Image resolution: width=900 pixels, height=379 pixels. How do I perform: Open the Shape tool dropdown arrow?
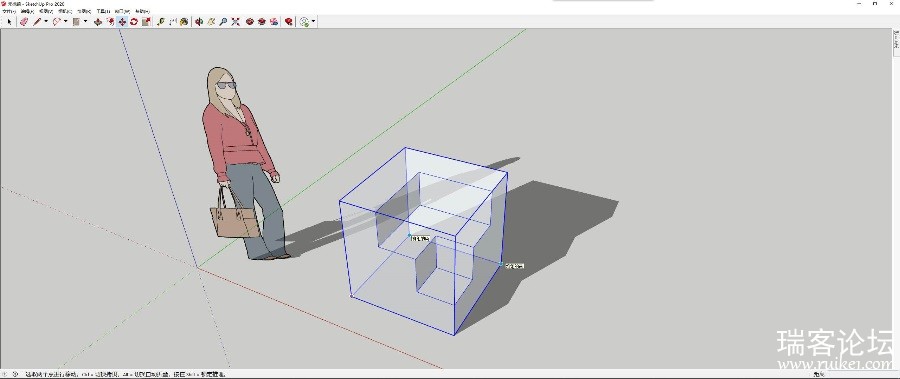point(86,21)
